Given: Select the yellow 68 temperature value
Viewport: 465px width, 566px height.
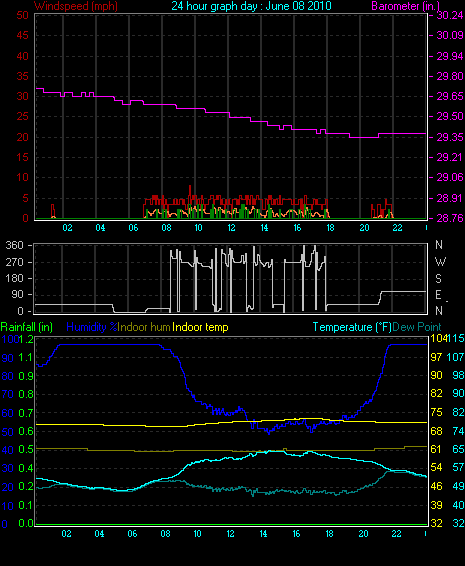Looking at the screenshot, I should click(436, 431).
